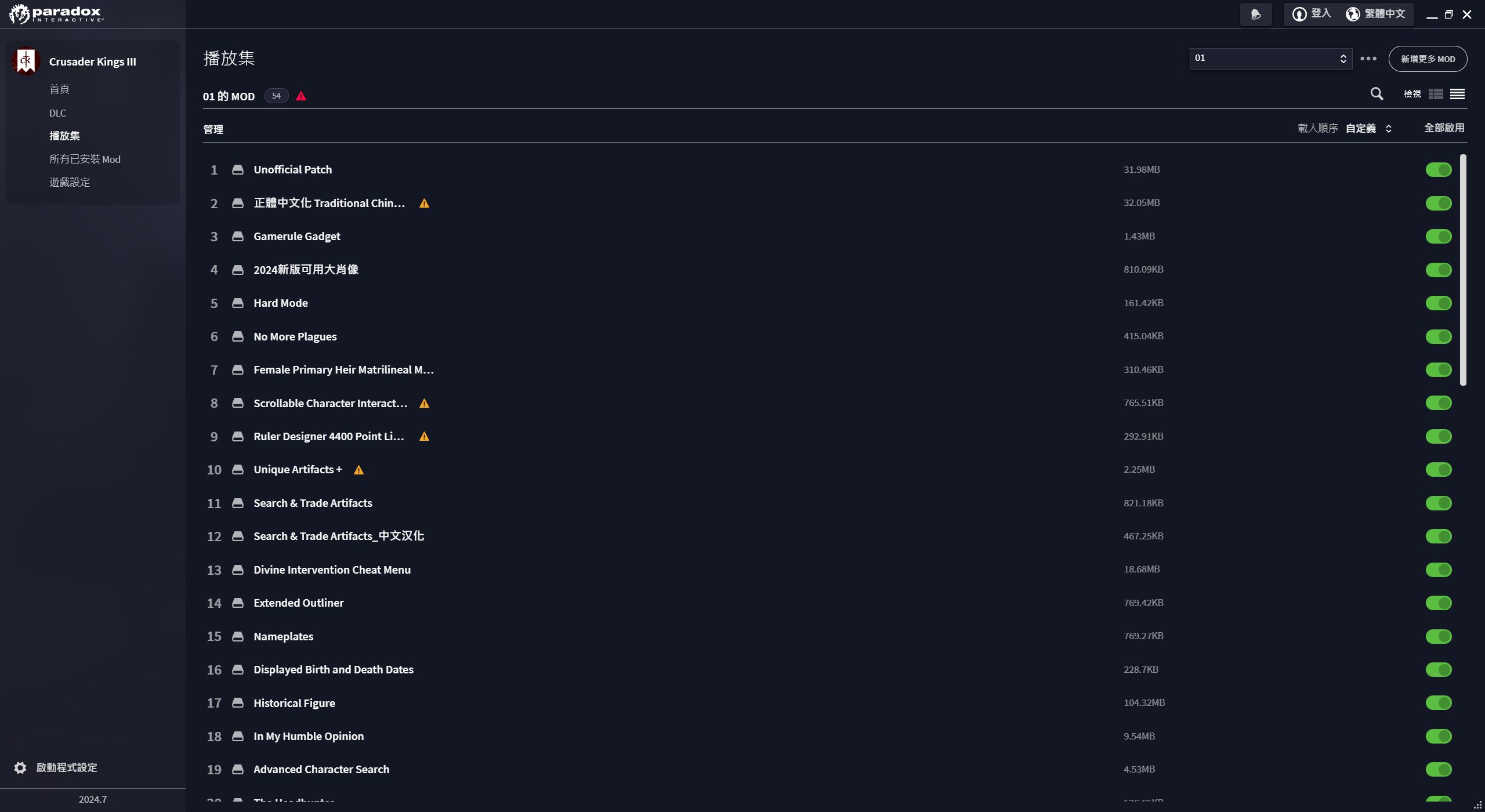This screenshot has height=812, width=1485.
Task: Select the Nameplates mod name
Action: point(283,636)
